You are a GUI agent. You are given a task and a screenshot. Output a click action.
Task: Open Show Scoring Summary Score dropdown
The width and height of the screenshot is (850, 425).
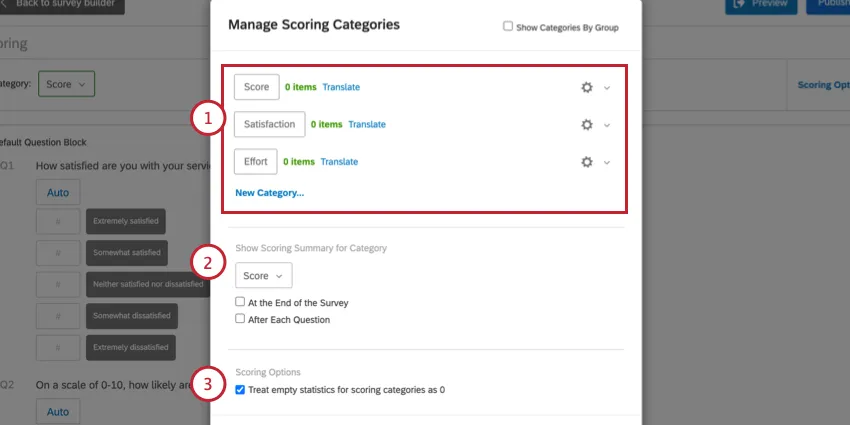pyautogui.click(x=264, y=275)
